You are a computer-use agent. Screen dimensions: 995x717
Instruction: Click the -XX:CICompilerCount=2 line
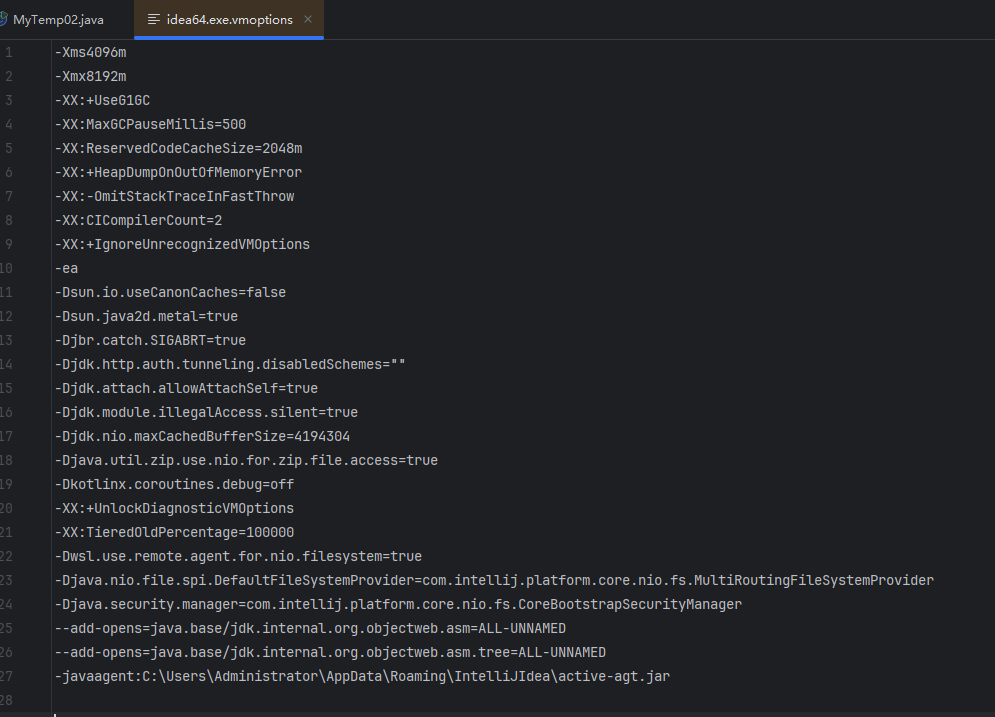[x=138, y=220]
